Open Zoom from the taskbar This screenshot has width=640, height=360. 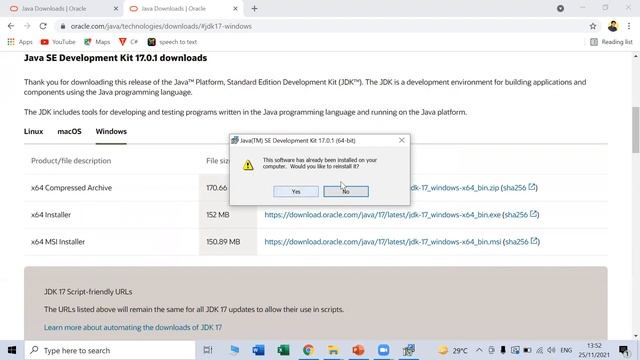[x=383, y=350]
